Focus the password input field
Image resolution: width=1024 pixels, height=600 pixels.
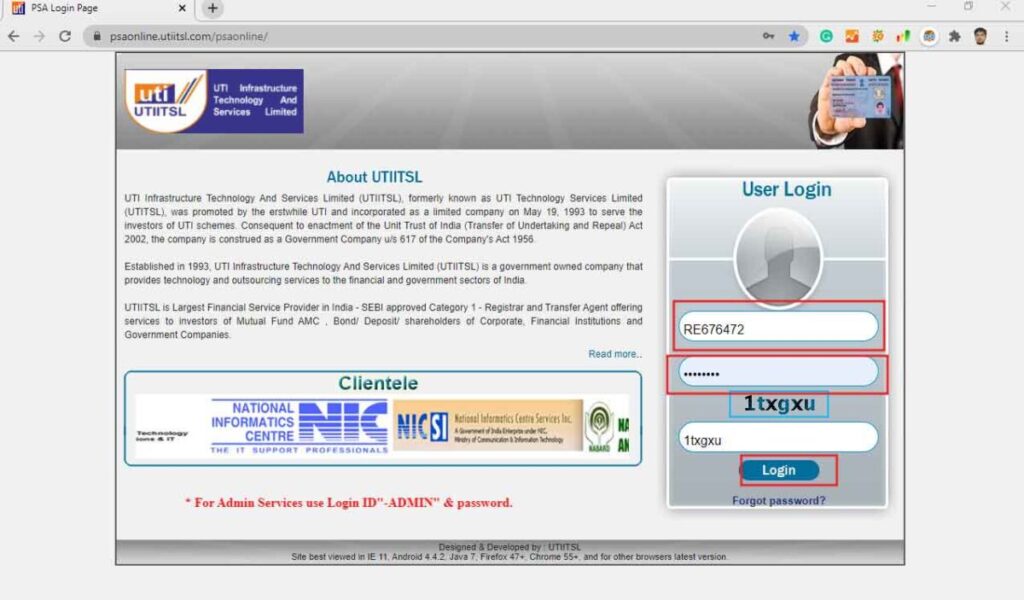(777, 373)
